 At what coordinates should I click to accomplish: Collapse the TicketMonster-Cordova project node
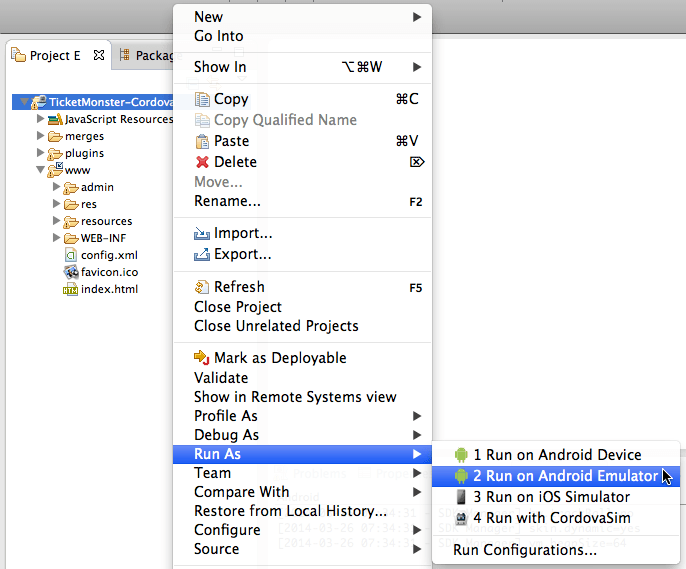[24, 102]
